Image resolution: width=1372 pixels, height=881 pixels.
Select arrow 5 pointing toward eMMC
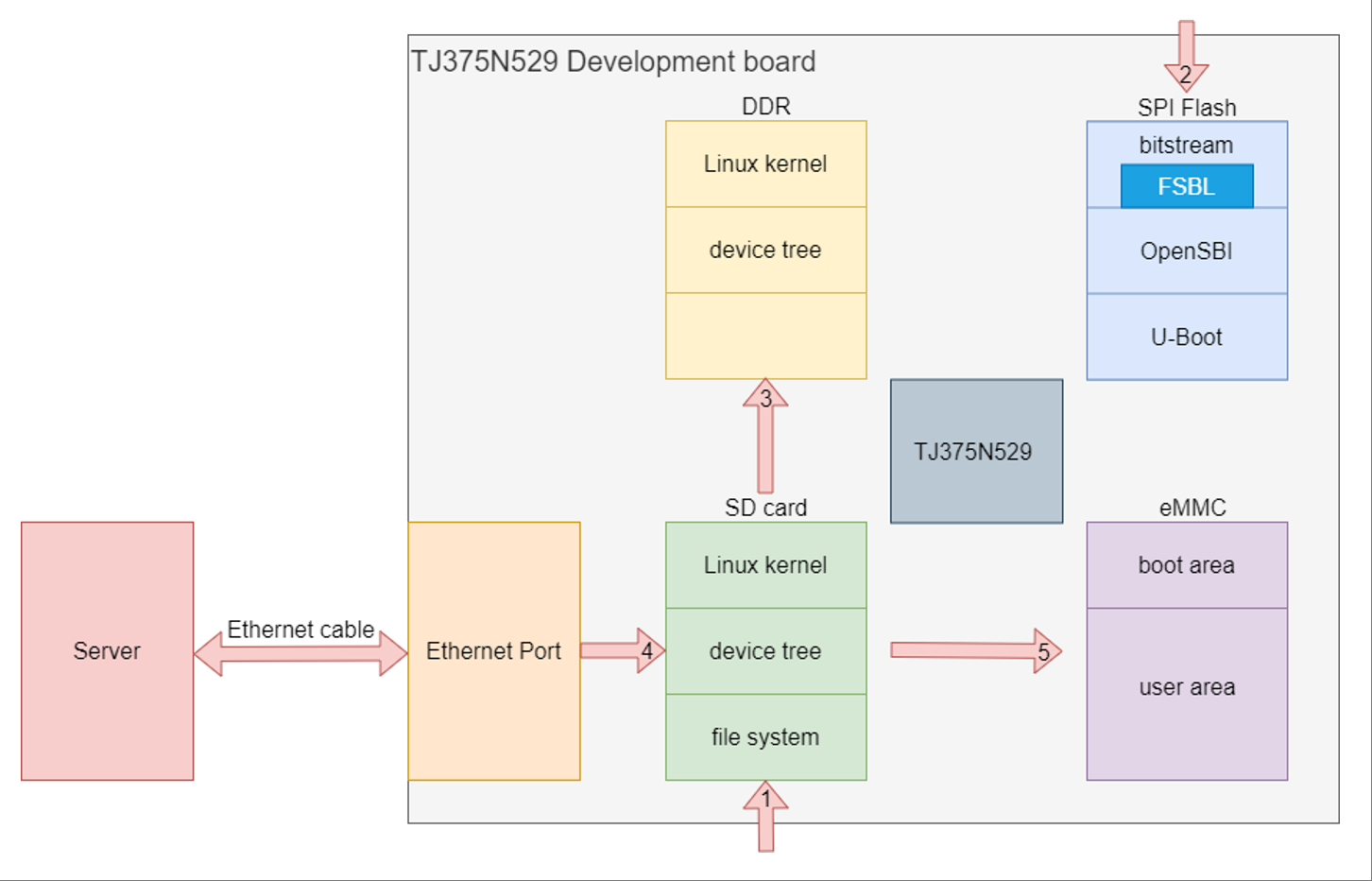(x=975, y=650)
